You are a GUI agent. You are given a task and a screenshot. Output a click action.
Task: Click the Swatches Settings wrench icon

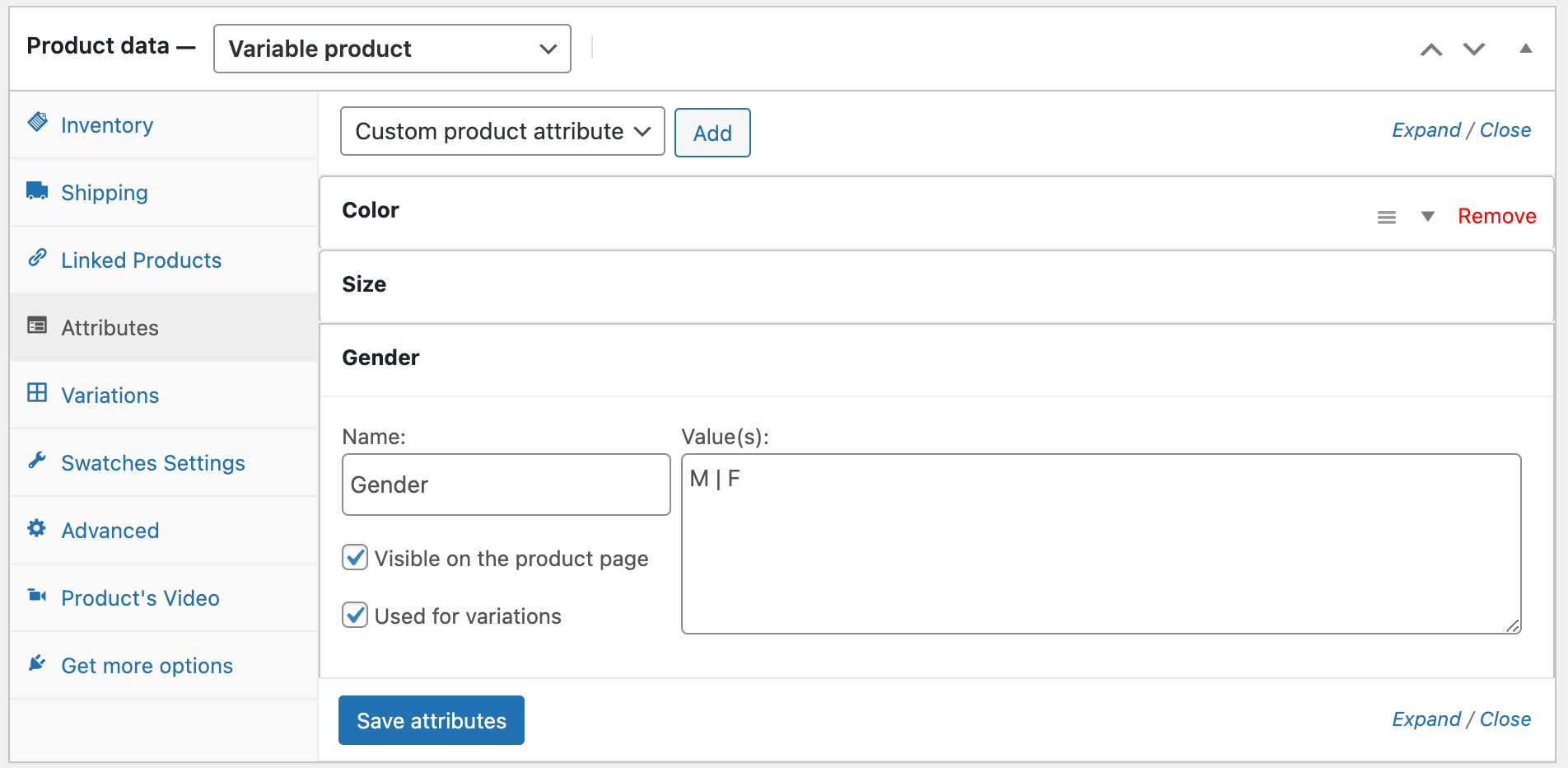coord(37,461)
